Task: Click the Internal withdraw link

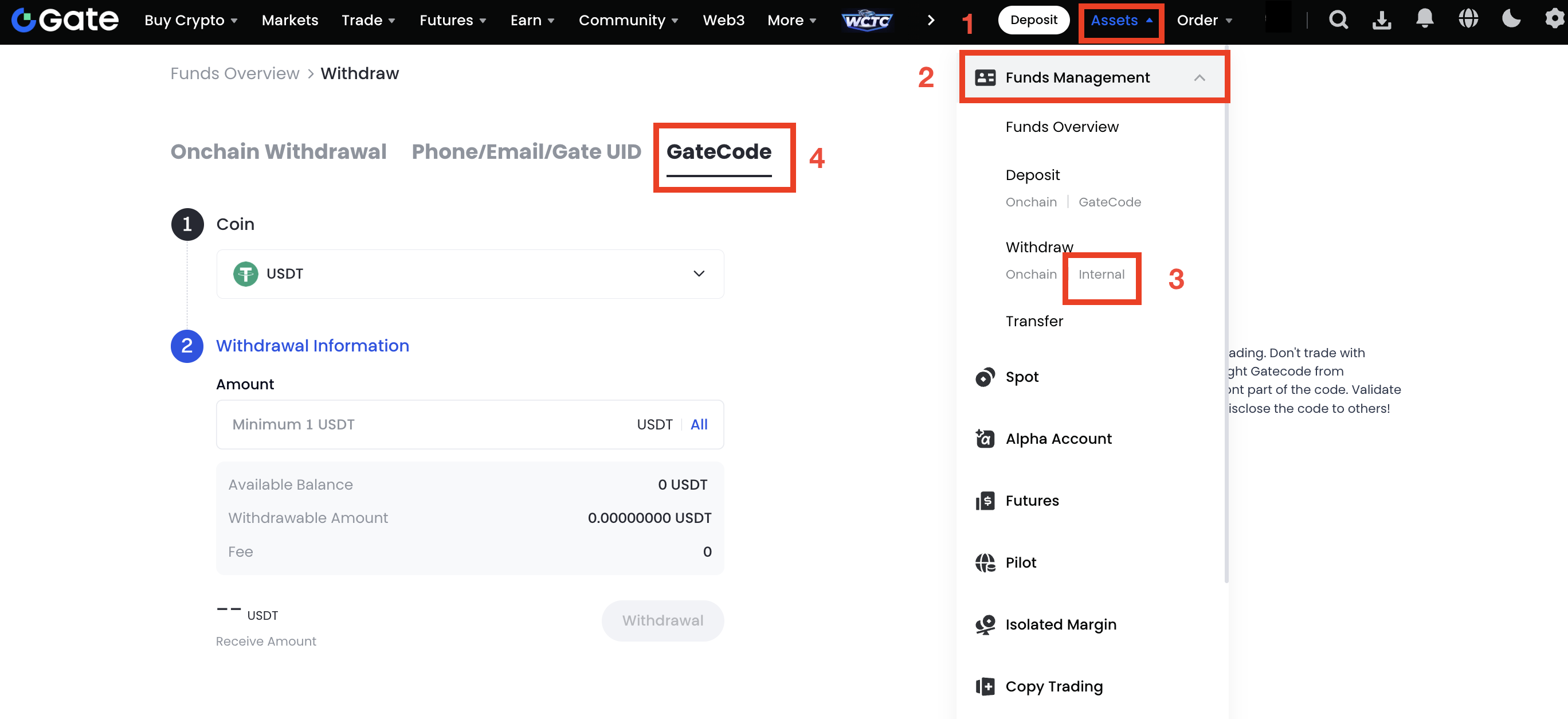Action: click(1101, 275)
